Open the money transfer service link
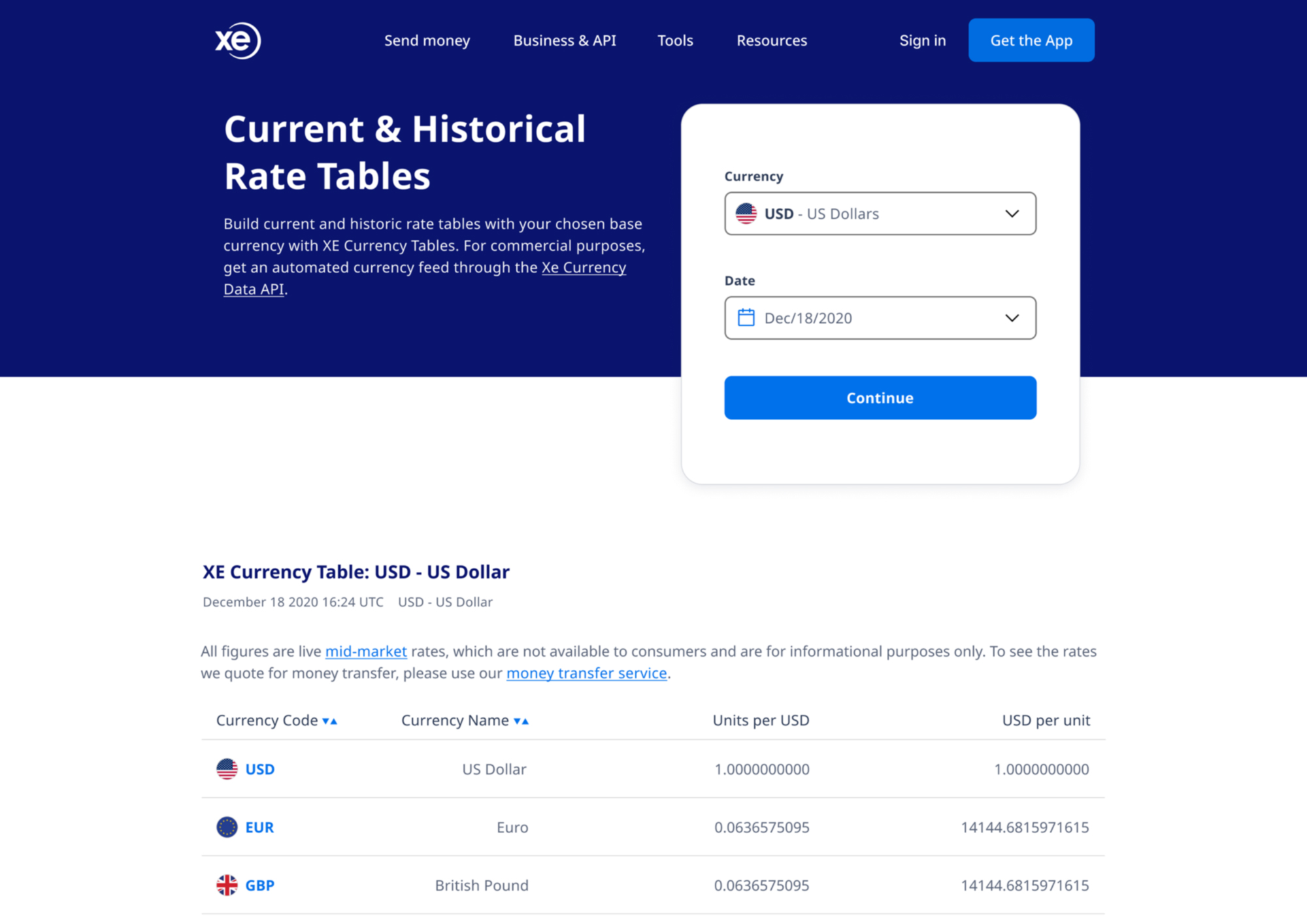Screen dimensions: 1307x924 586,673
